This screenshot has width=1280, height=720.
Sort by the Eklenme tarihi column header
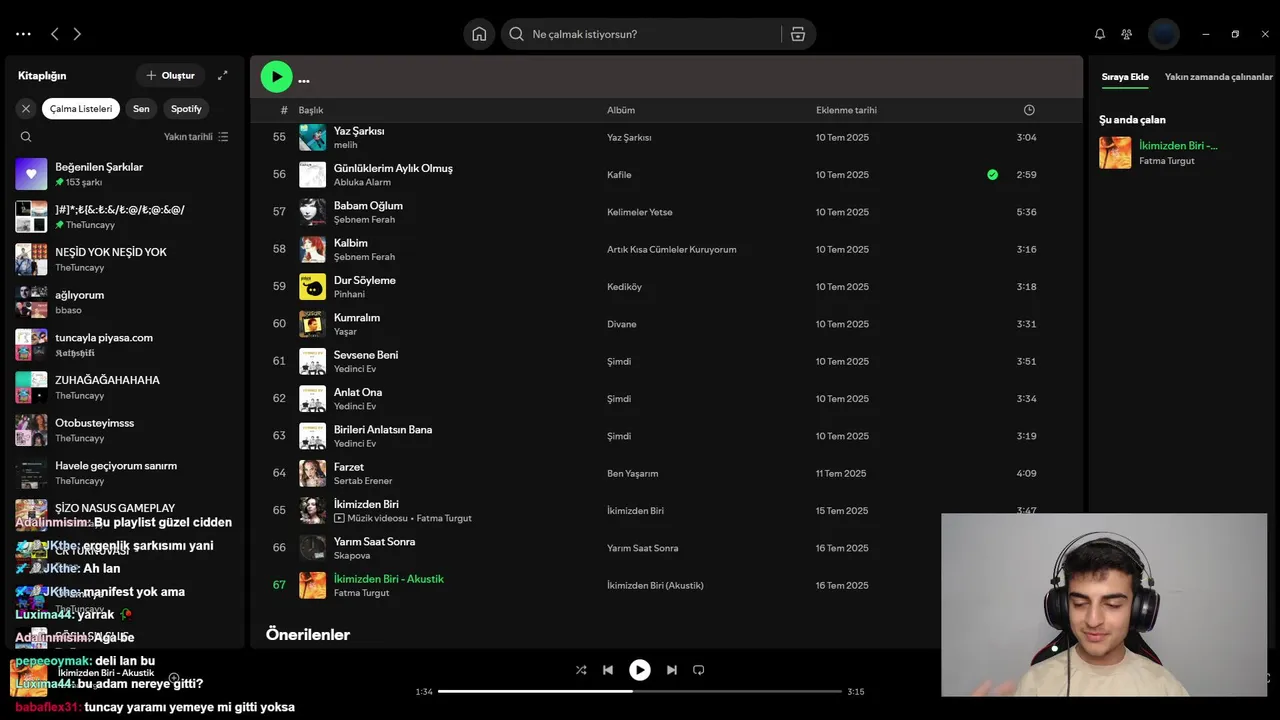point(846,110)
